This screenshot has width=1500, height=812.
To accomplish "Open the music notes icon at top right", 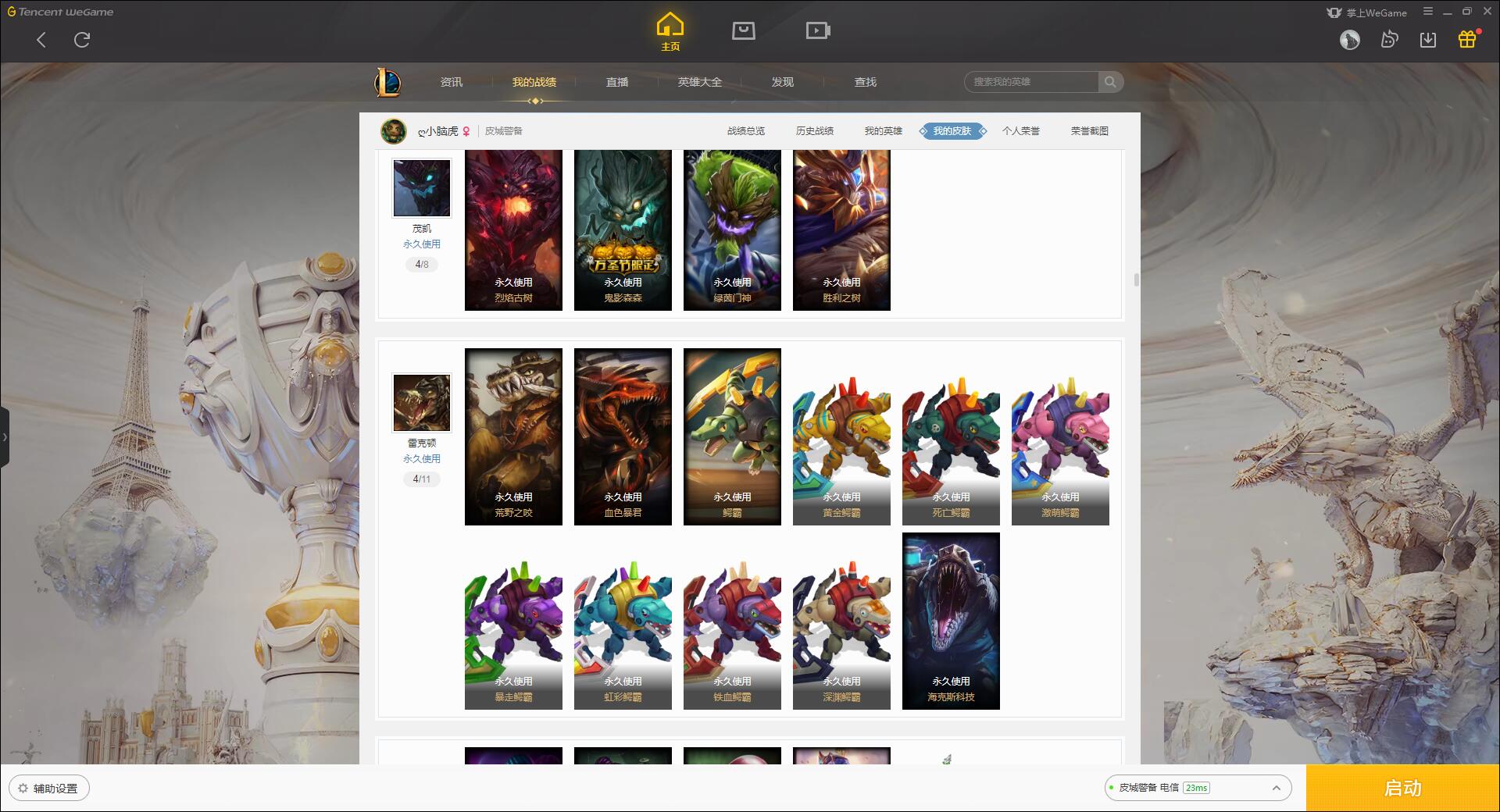I will coord(1389,39).
